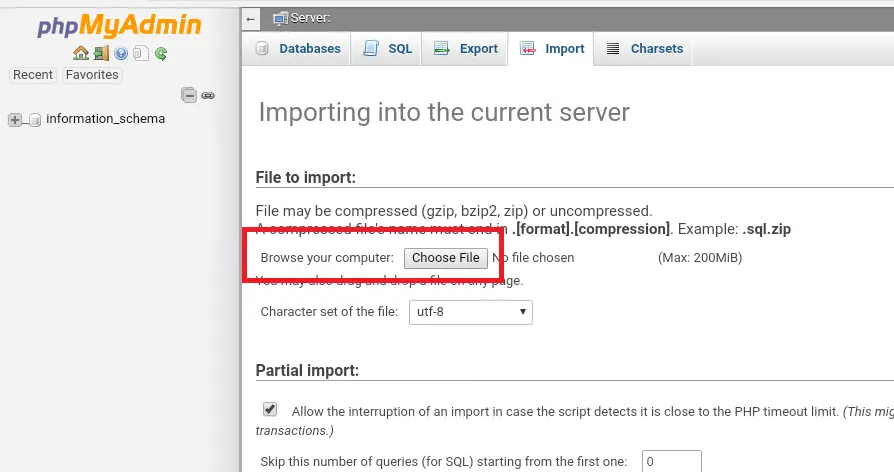Toggle allow interruption of import checkbox
This screenshot has height=472, width=894.
coord(270,409)
